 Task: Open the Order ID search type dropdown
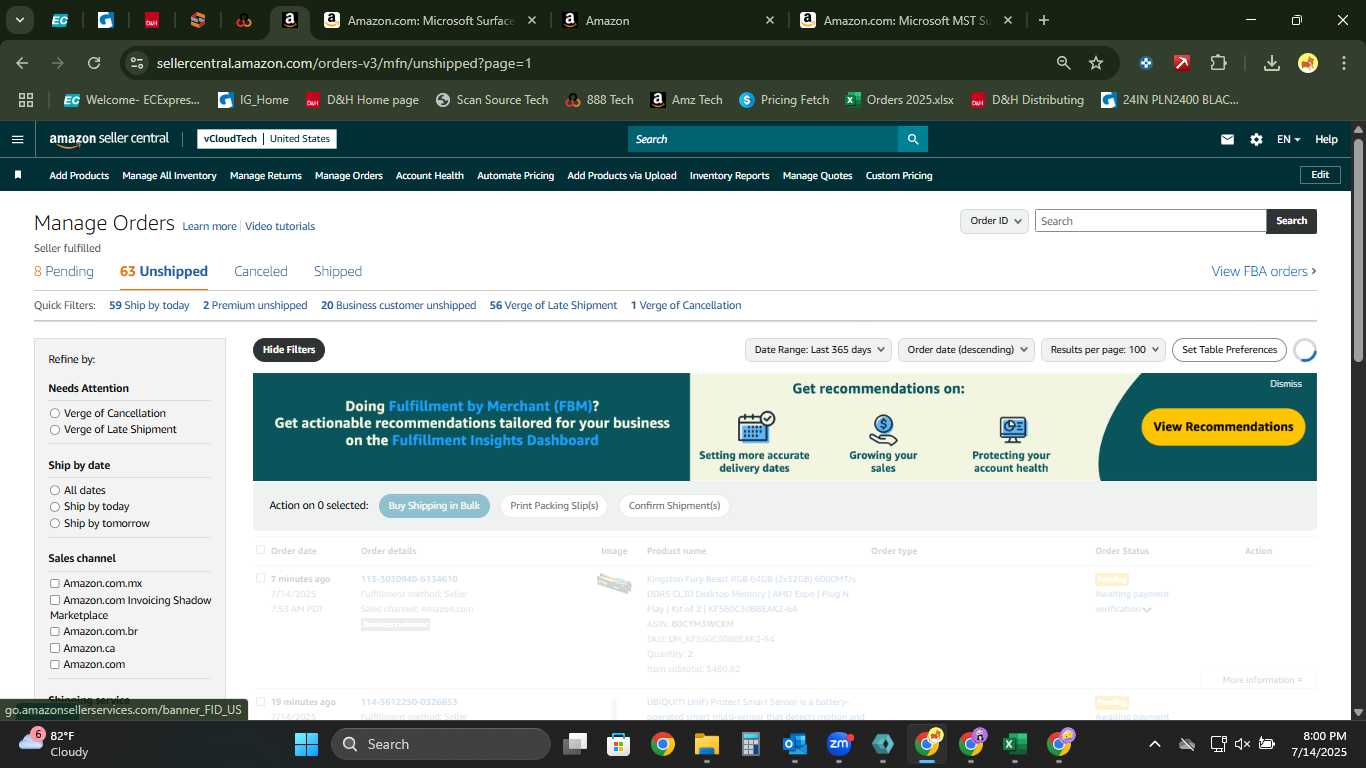(994, 221)
